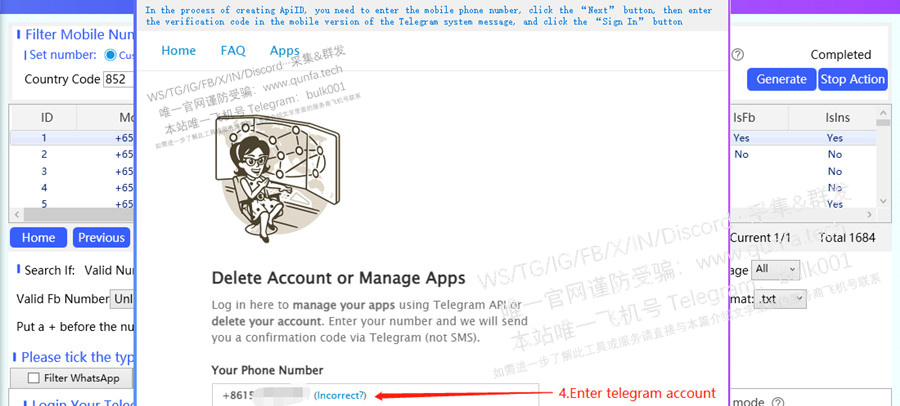Open the Valid Fb Number dropdown
The height and width of the screenshot is (406, 900).
[x=122, y=299]
